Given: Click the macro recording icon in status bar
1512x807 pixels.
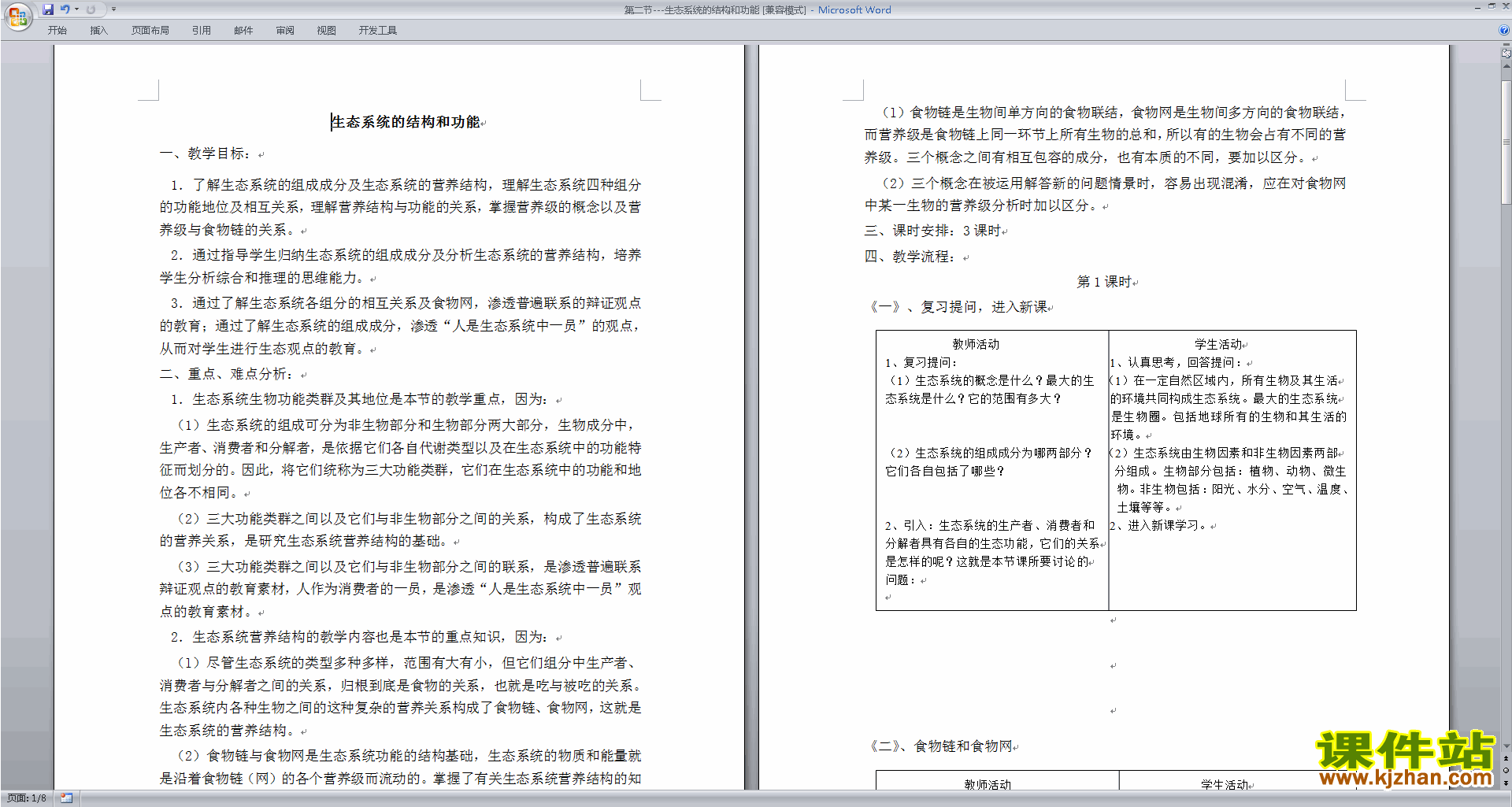Looking at the screenshot, I should [x=66, y=798].
